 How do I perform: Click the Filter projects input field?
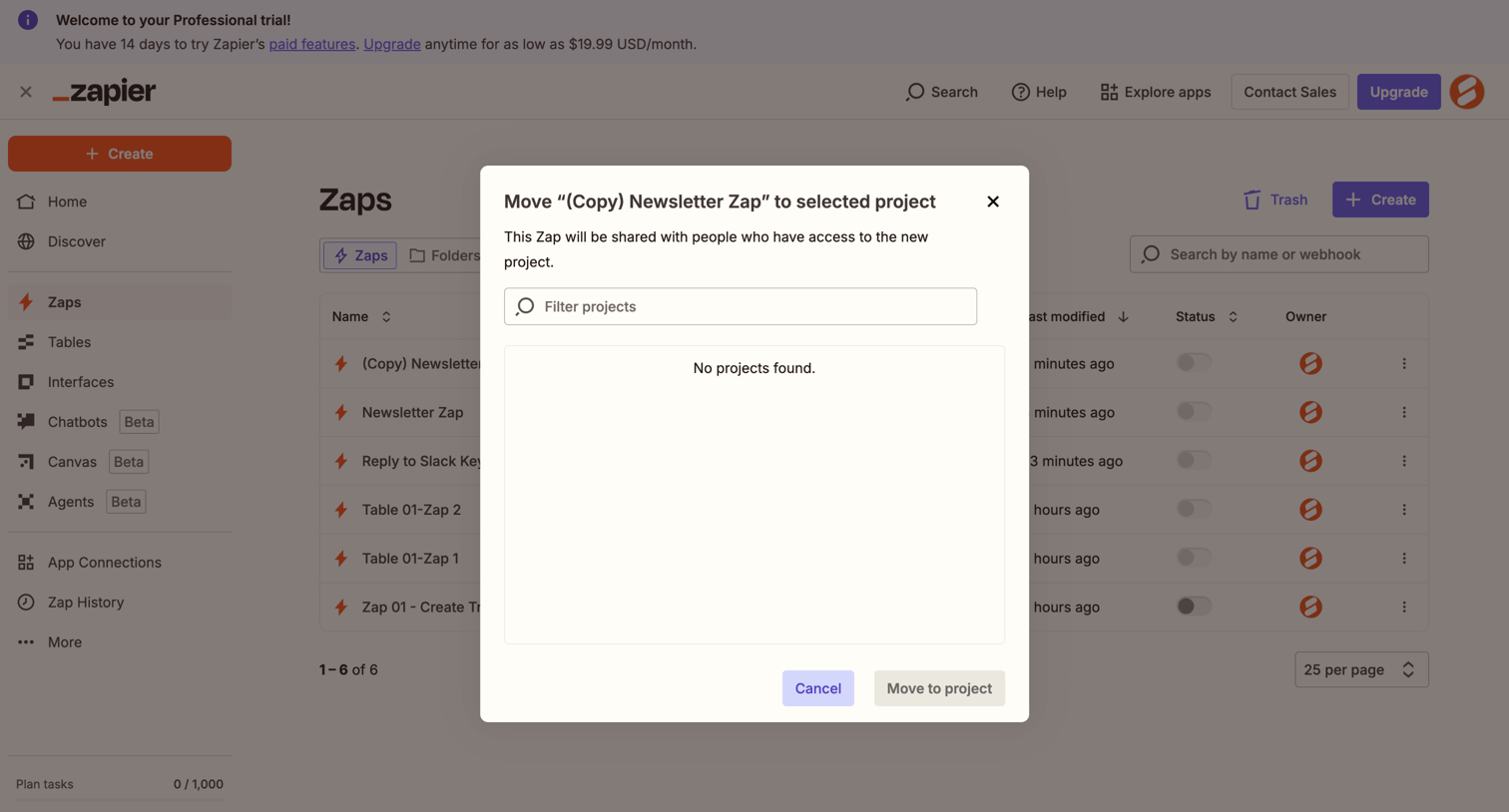[741, 306]
